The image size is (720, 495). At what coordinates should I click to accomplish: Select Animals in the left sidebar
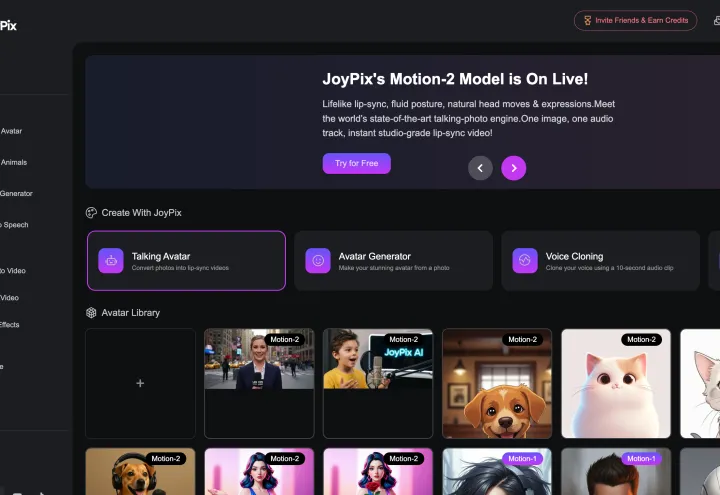13,163
